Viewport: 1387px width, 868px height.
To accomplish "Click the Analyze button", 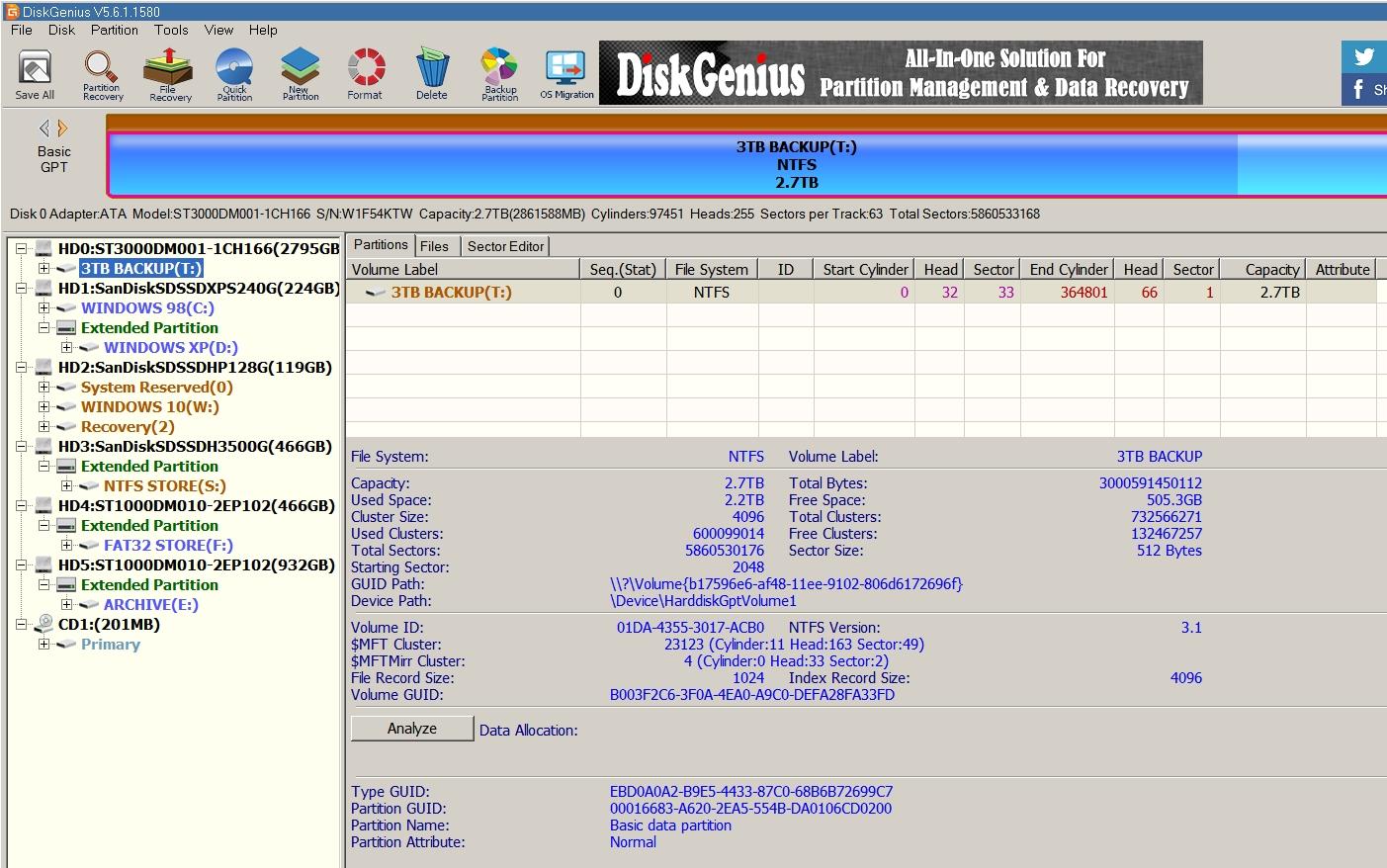I will [x=412, y=729].
